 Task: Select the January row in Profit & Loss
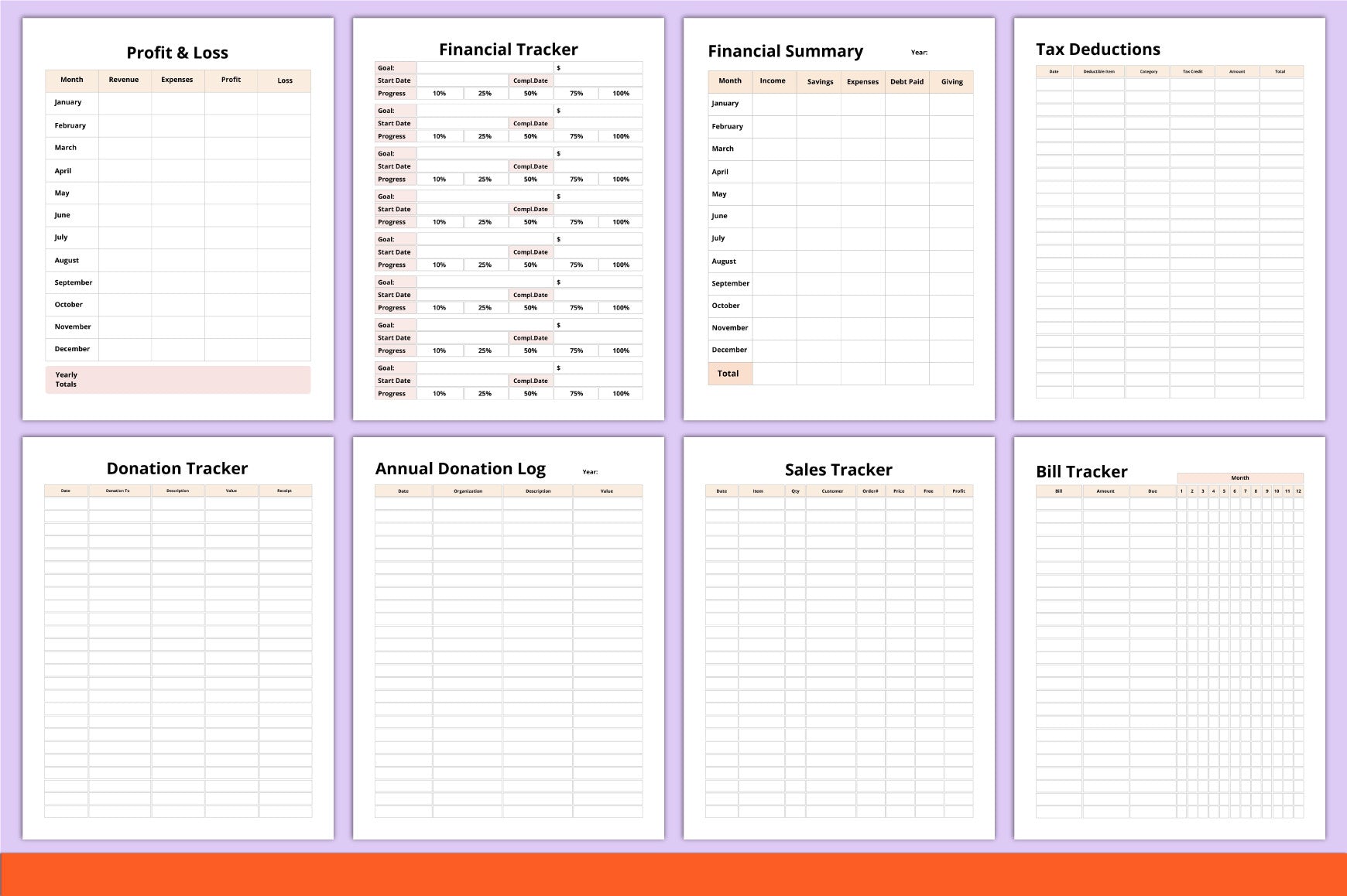178,103
